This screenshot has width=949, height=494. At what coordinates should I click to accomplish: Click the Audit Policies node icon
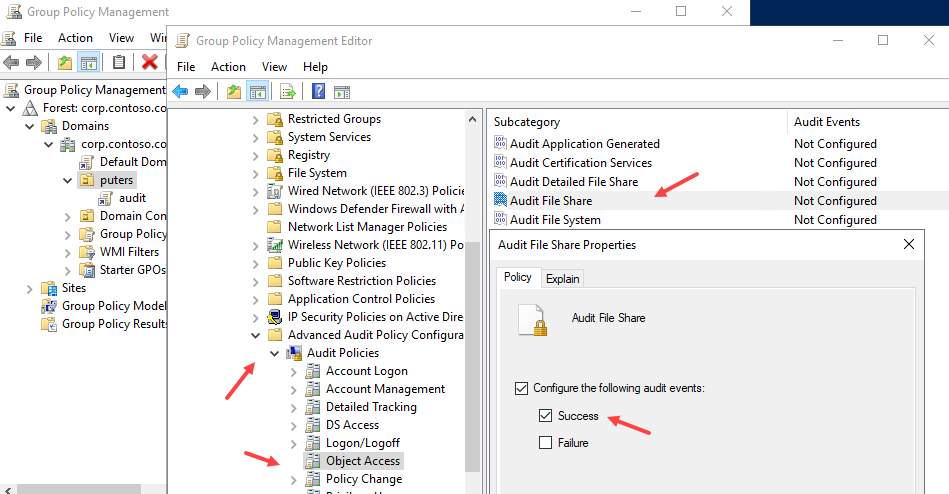pos(294,353)
